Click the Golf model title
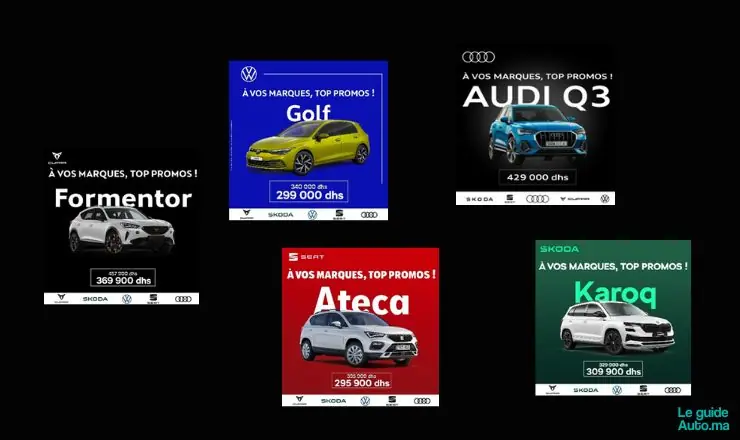The width and height of the screenshot is (740, 440). [308, 113]
